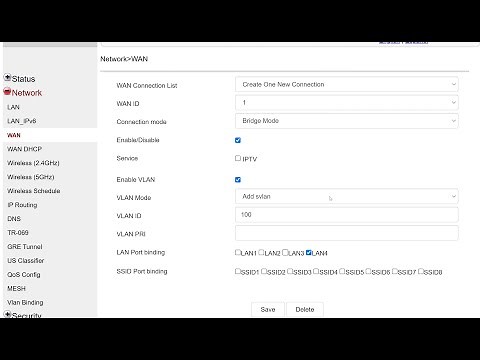Image resolution: width=480 pixels, height=360 pixels.
Task: Check the SSID5 port binding box
Action: pos(342,271)
